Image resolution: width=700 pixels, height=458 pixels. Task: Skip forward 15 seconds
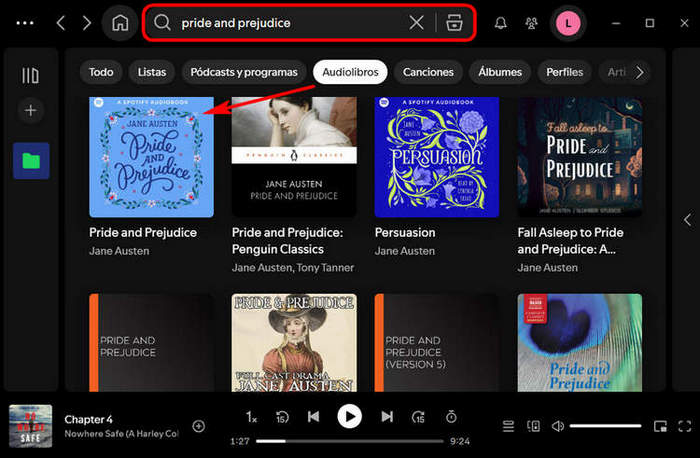(418, 417)
